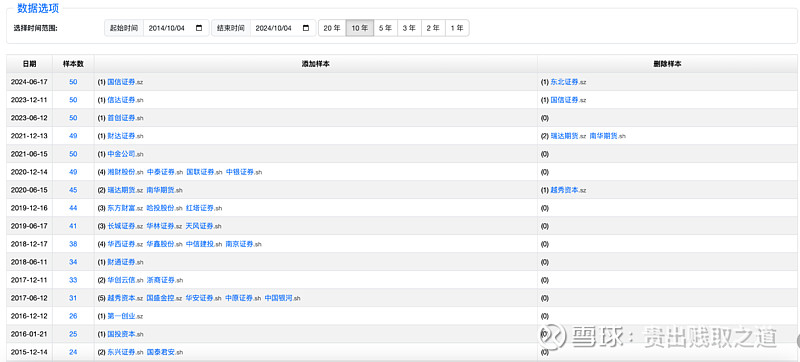Open 中银证券 stock link
Image resolution: width=800 pixels, height=362 pixels.
pos(240,172)
